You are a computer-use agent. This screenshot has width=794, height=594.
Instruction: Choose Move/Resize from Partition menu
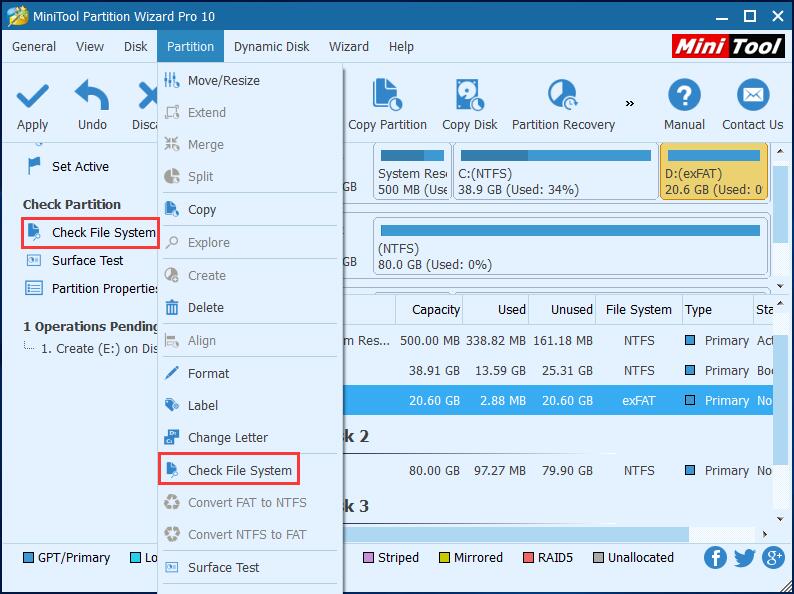click(x=224, y=81)
